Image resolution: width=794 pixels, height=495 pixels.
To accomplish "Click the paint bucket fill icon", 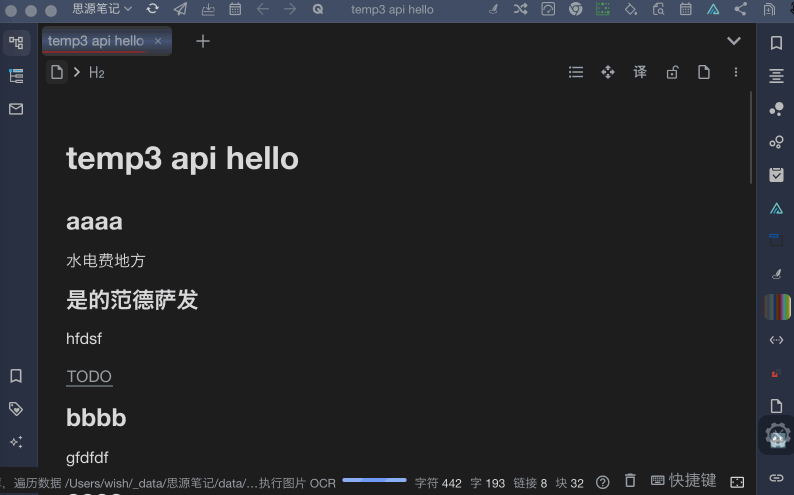I will tap(630, 9).
